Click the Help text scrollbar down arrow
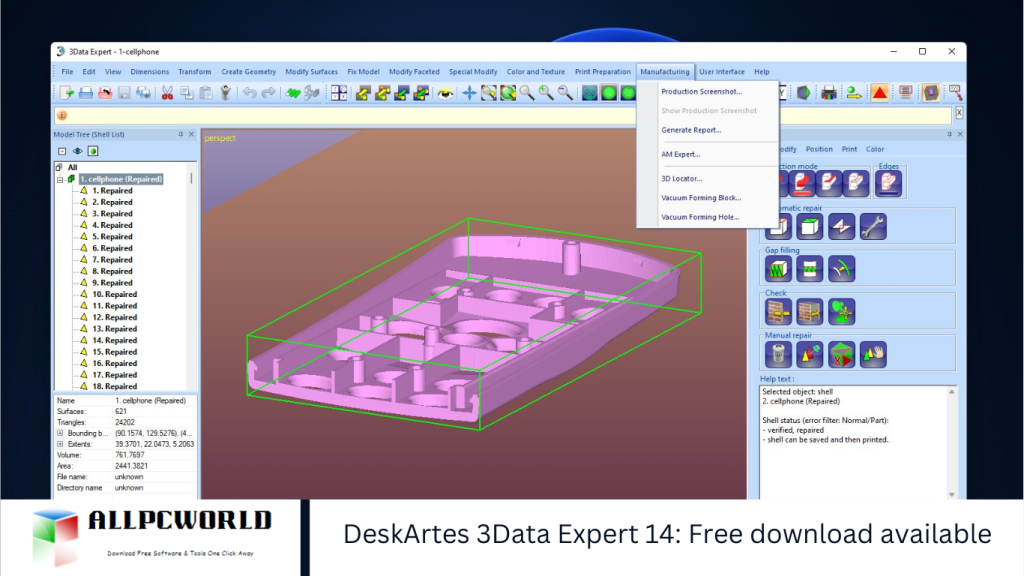The height and width of the screenshot is (576, 1024). pyautogui.click(x=952, y=494)
